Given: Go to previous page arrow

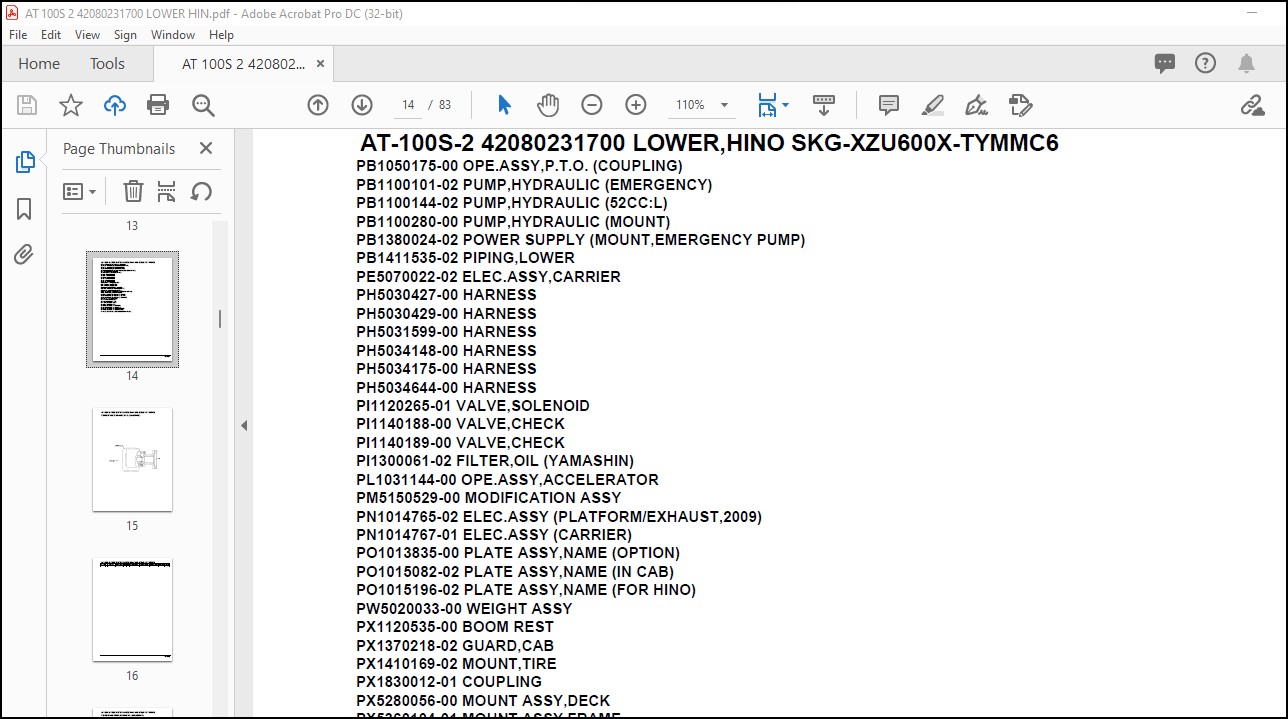Looking at the screenshot, I should (x=318, y=105).
